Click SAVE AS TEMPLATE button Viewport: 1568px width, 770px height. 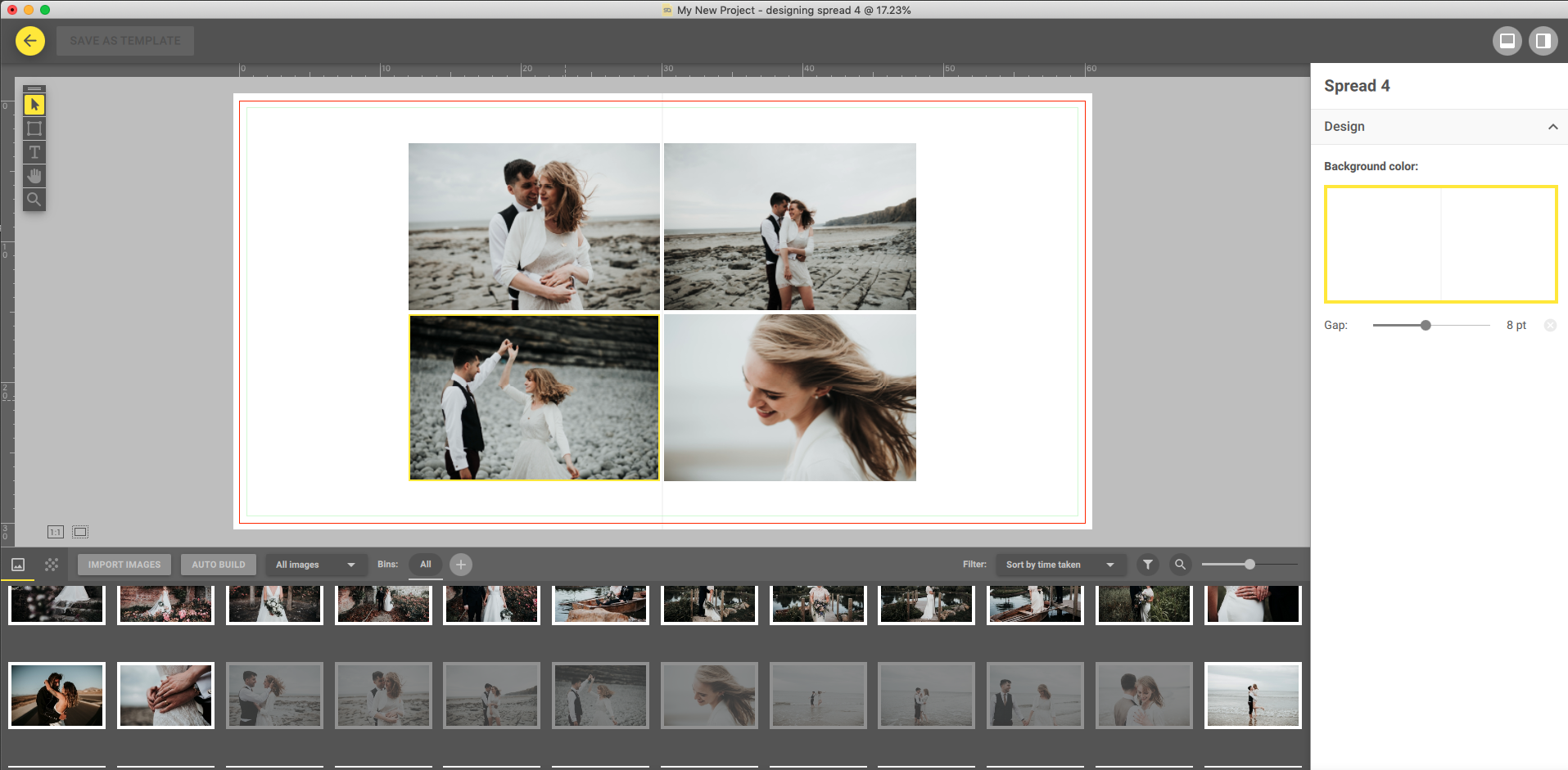pyautogui.click(x=125, y=40)
